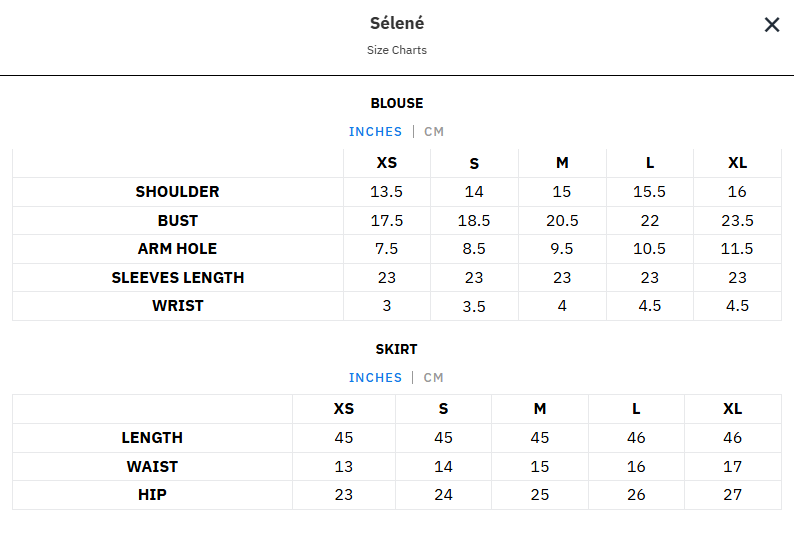Switch the blouse chart to CM
The height and width of the screenshot is (539, 794).
[x=434, y=132]
